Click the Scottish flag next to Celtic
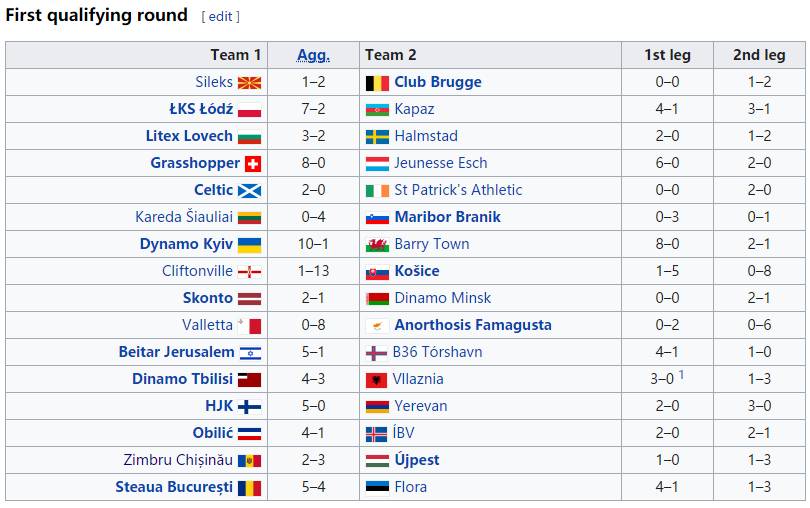Image resolution: width=810 pixels, height=508 pixels. pos(249,191)
